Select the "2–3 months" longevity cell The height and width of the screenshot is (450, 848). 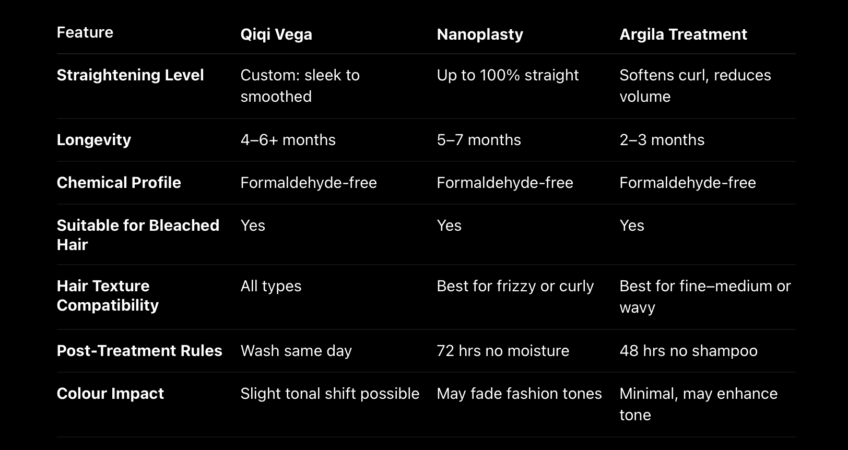point(662,140)
